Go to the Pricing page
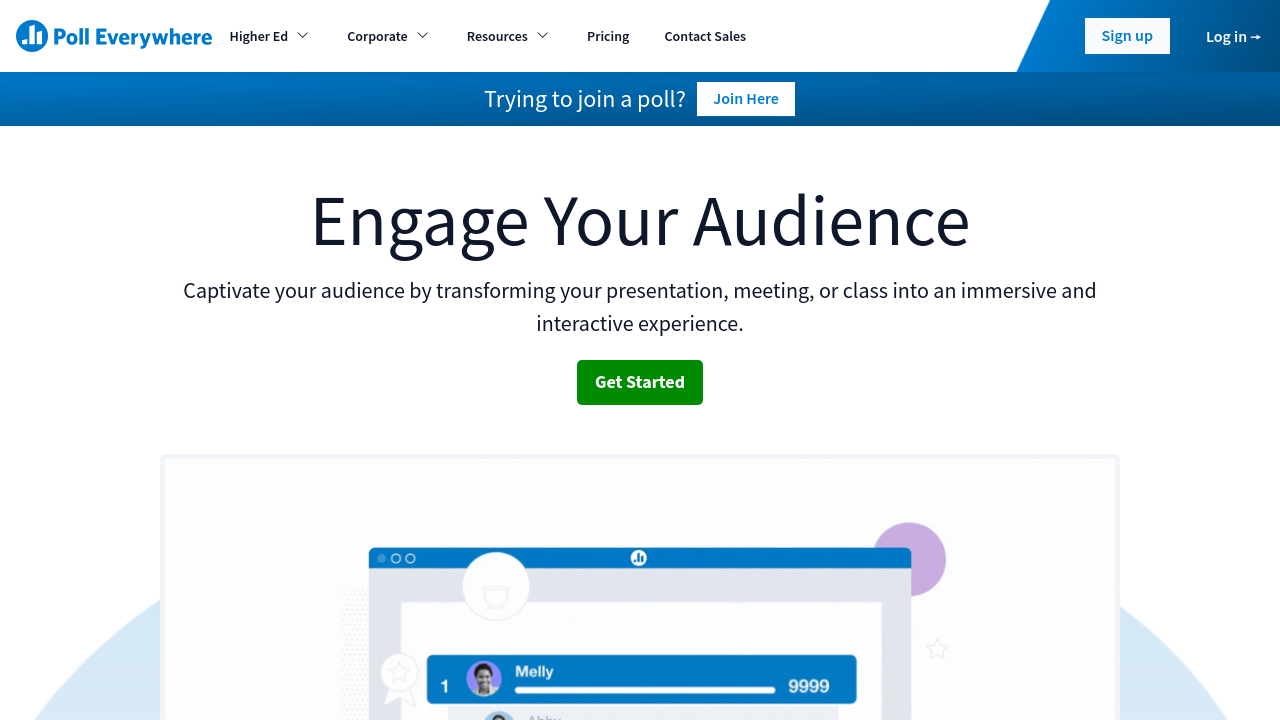 tap(608, 36)
